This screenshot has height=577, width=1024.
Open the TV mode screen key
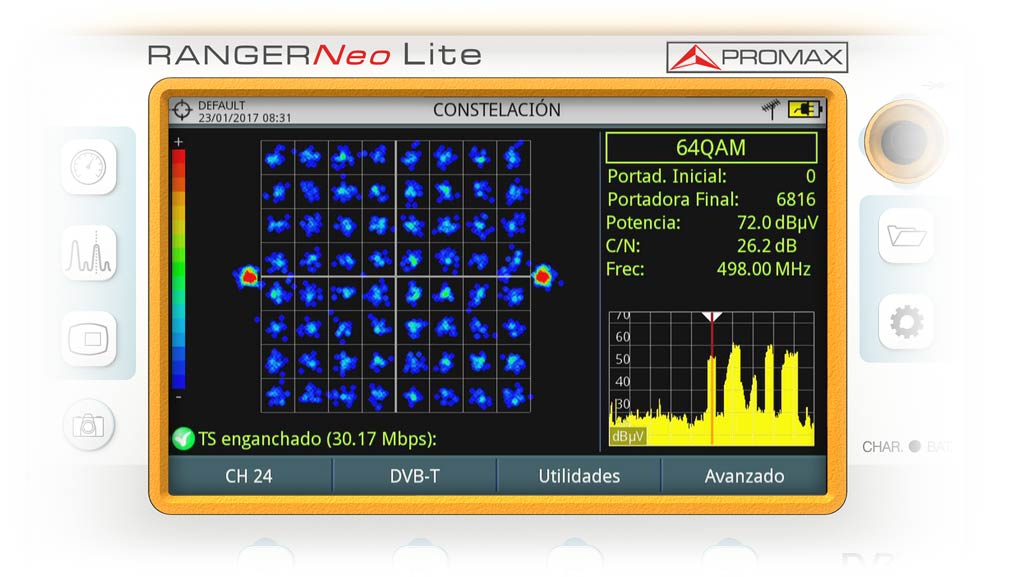pos(89,339)
